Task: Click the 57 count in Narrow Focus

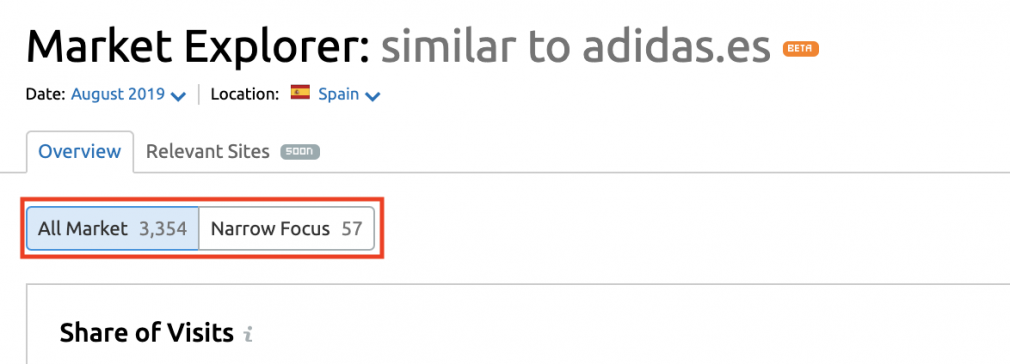Action: click(352, 229)
